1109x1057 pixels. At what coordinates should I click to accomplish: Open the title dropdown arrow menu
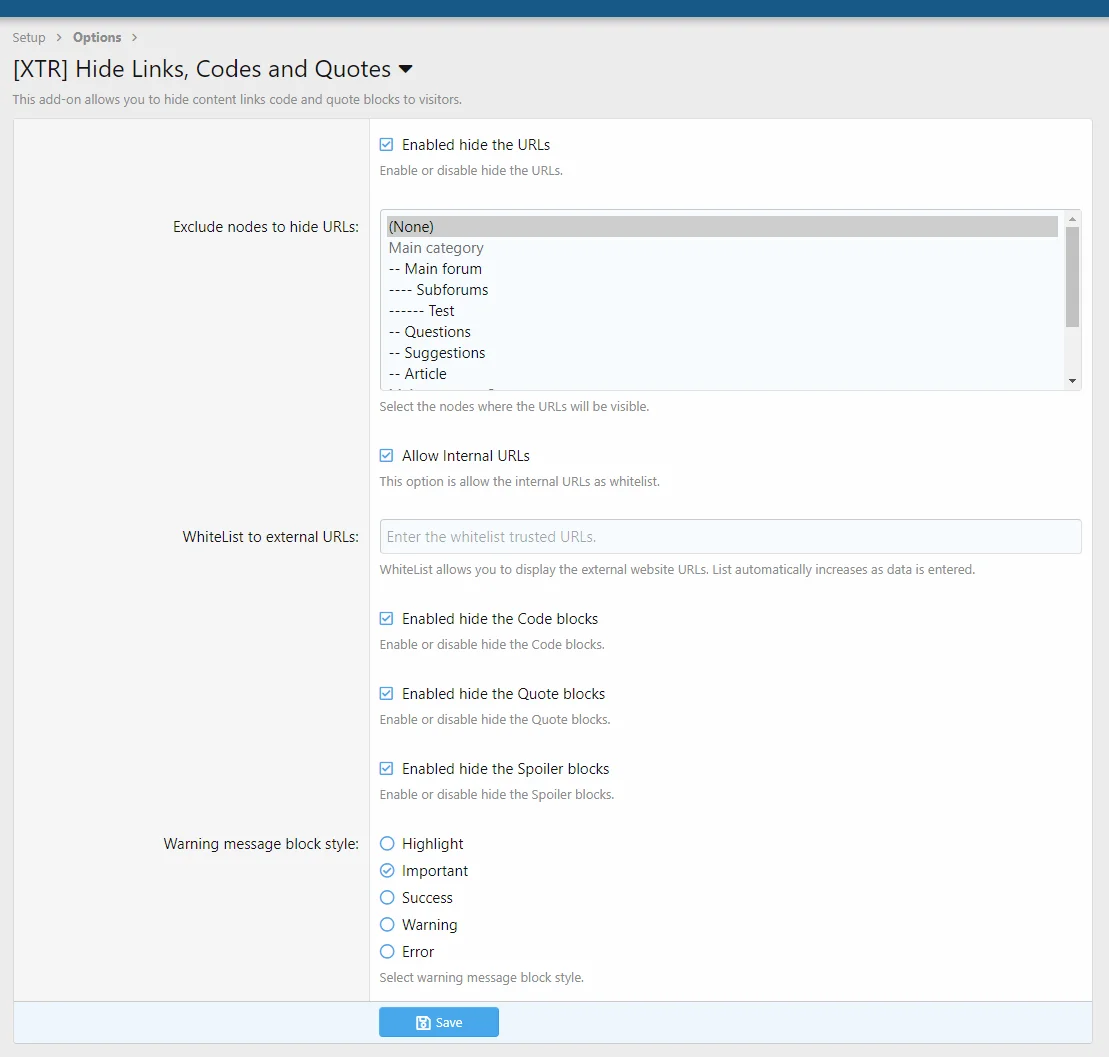click(405, 69)
